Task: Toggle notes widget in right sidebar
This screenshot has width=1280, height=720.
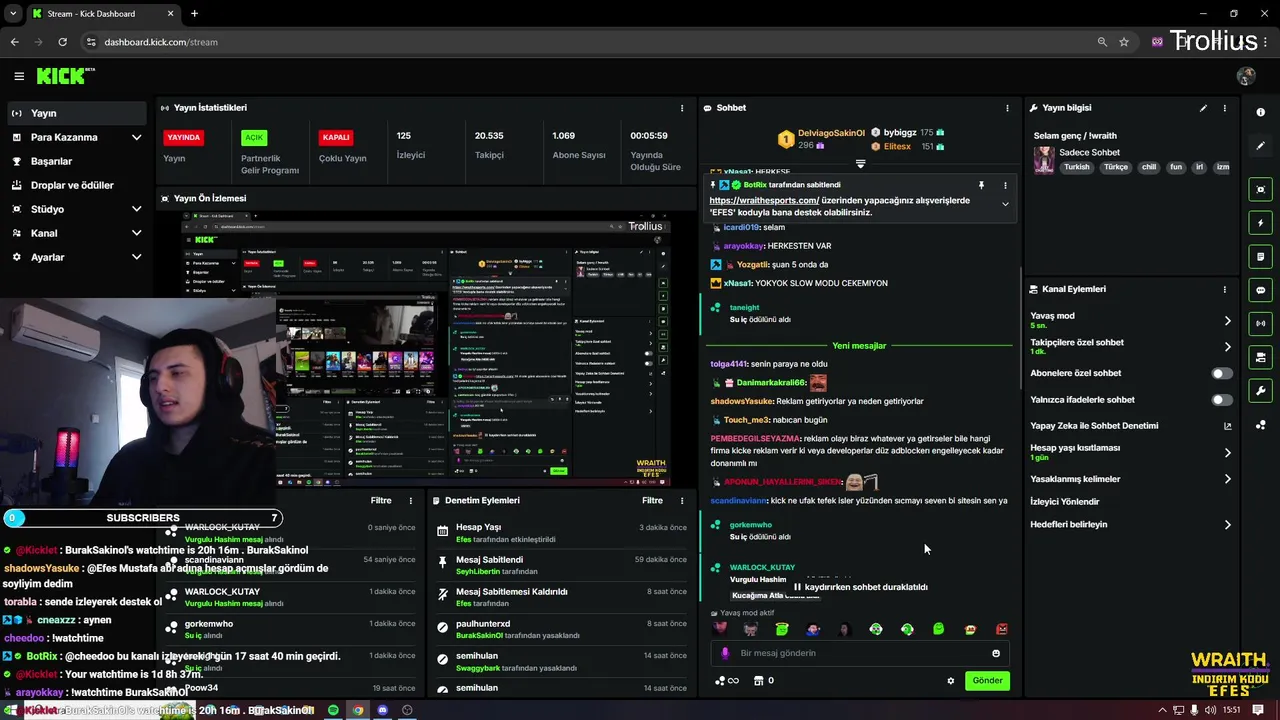Action: coord(1260,257)
